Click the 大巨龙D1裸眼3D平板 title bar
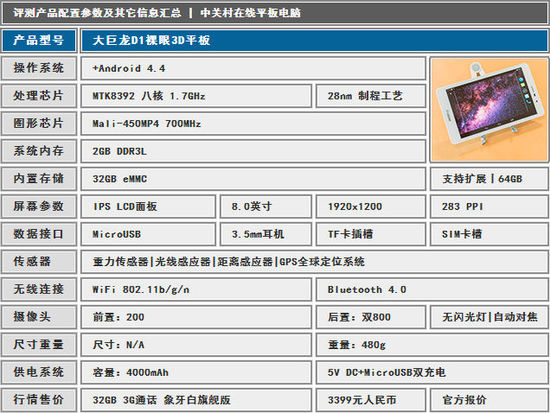Screen dimensions: 550x413 [x=314, y=41]
